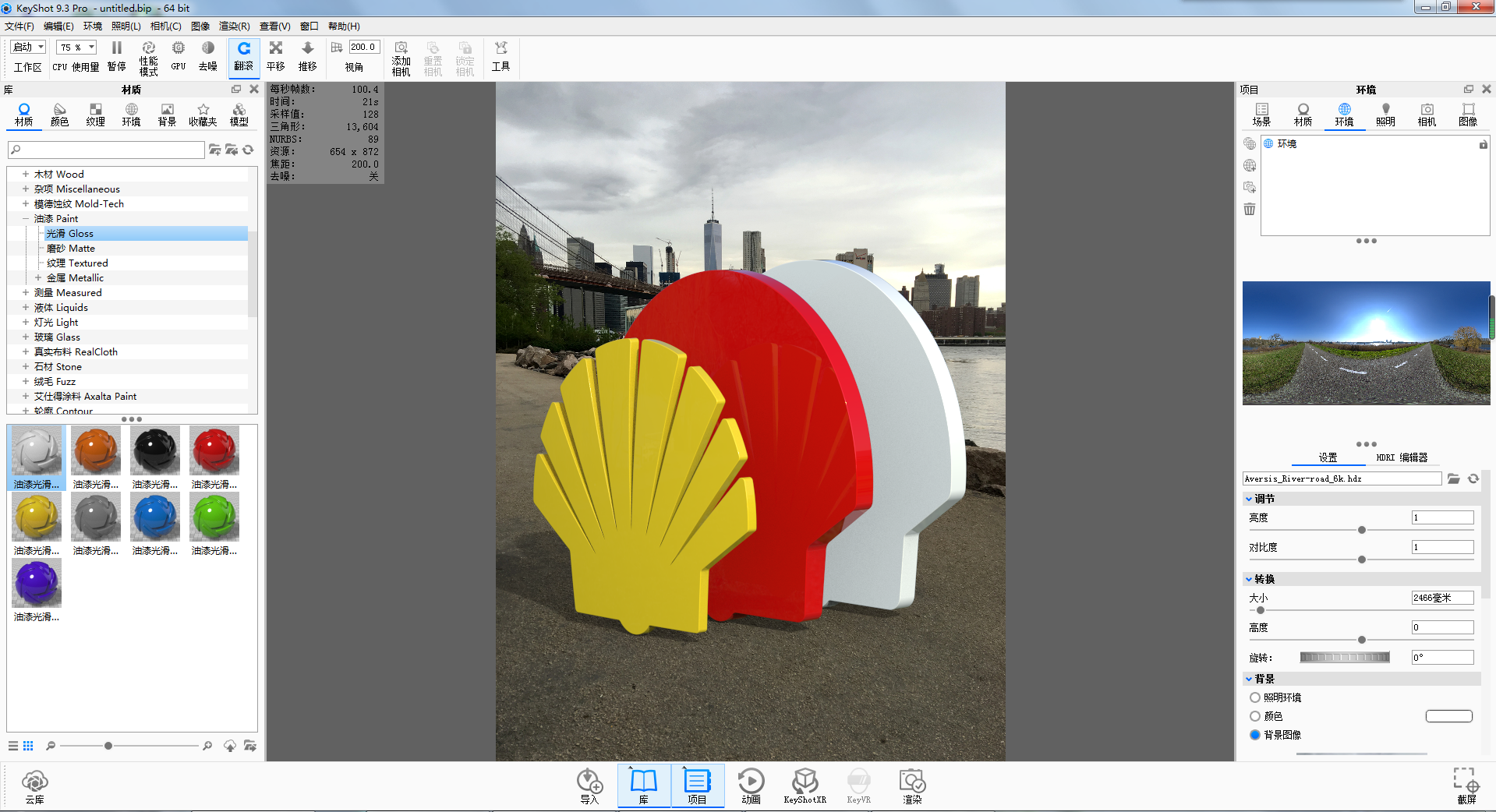The image size is (1496, 812).
Task: Toggle the Project panel button
Action: pos(697,786)
